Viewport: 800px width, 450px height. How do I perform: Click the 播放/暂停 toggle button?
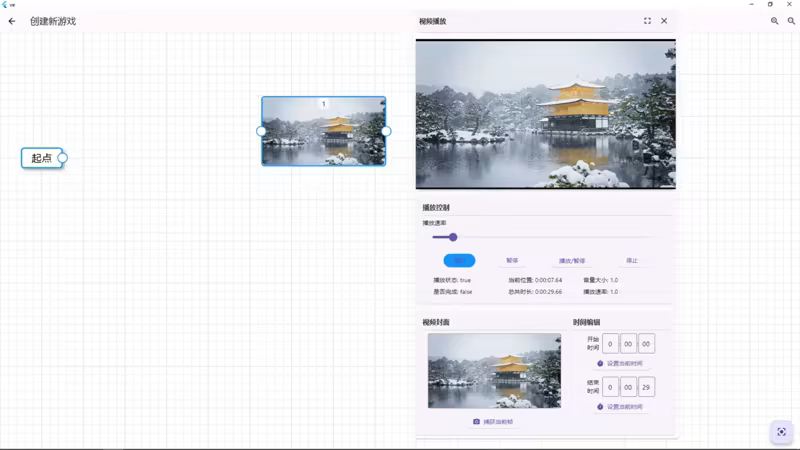click(572, 261)
